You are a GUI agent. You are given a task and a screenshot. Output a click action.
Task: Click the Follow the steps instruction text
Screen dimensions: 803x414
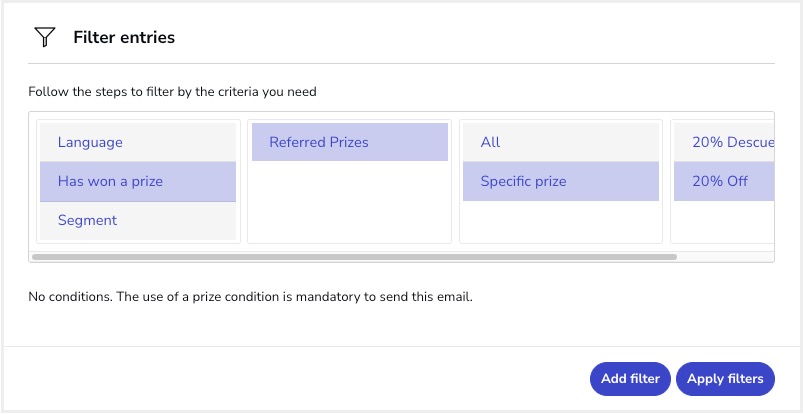172,92
